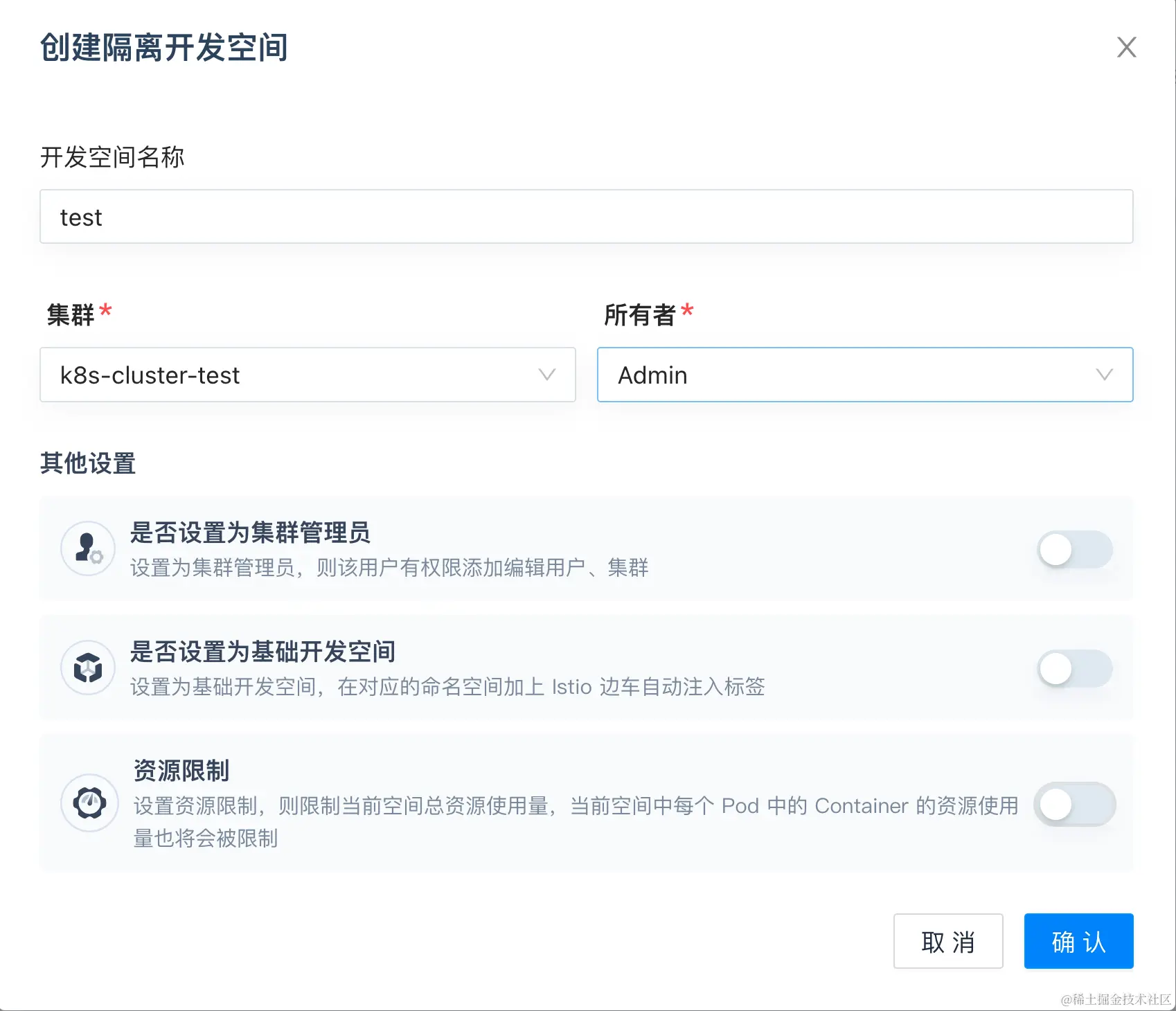
Task: Click the 开发空间名称 label
Action: pos(112,157)
